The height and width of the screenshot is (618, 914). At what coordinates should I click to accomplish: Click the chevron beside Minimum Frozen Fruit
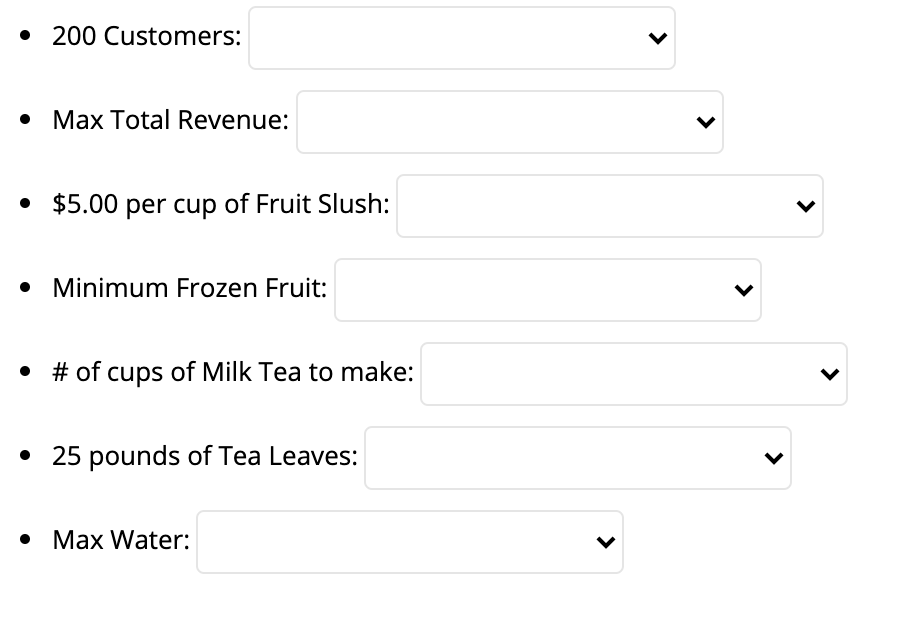tap(742, 290)
